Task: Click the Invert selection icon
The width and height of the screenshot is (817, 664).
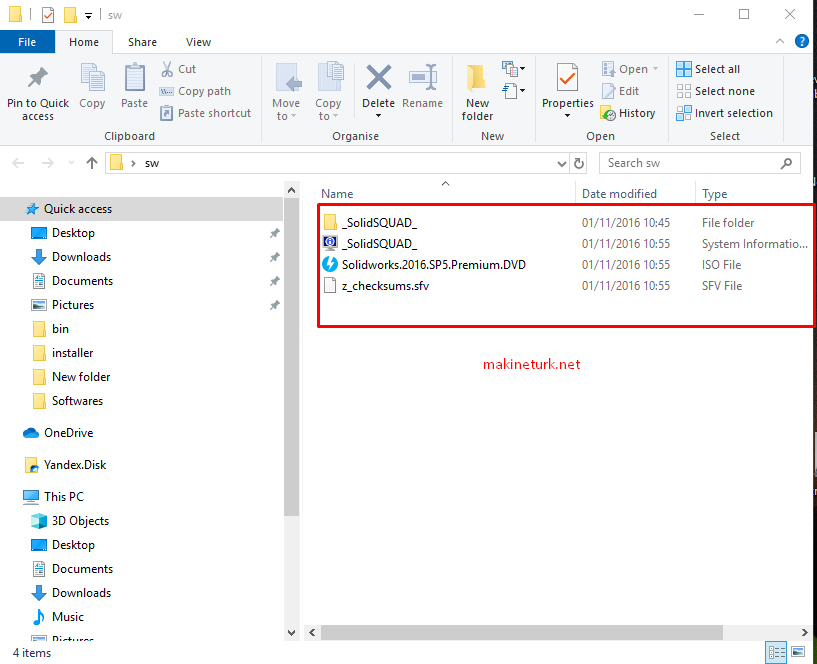Action: [684, 113]
